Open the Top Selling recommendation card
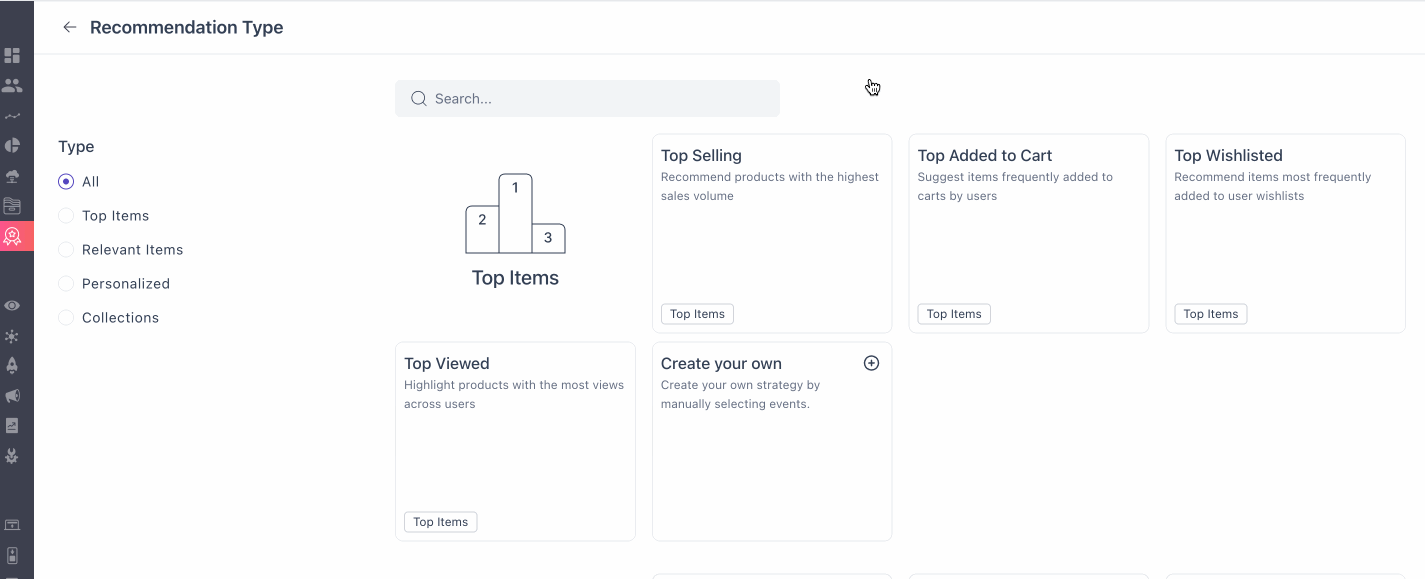 771,233
